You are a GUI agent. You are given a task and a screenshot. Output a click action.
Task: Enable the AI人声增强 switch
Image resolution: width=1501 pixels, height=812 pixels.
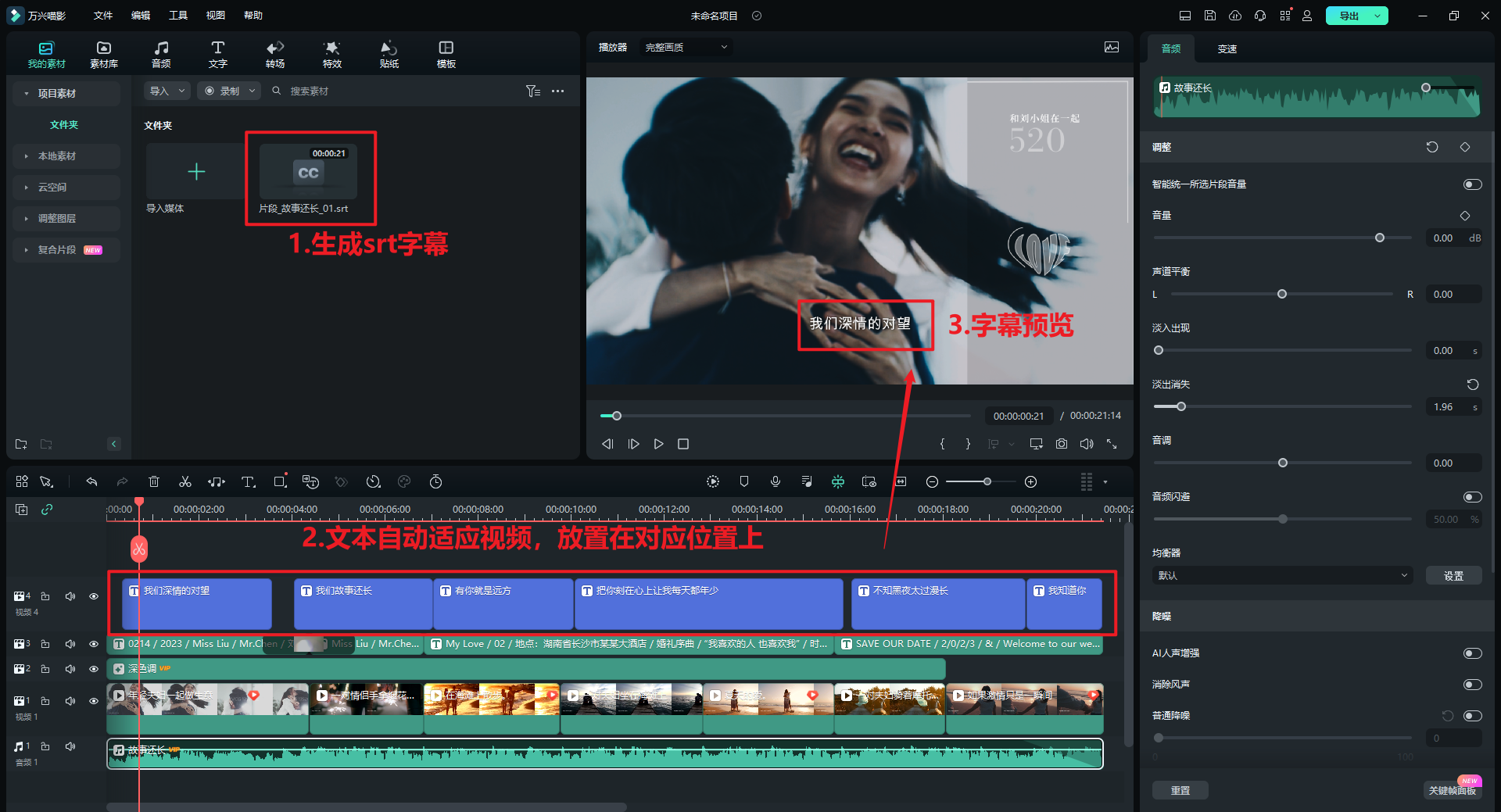tap(1472, 653)
